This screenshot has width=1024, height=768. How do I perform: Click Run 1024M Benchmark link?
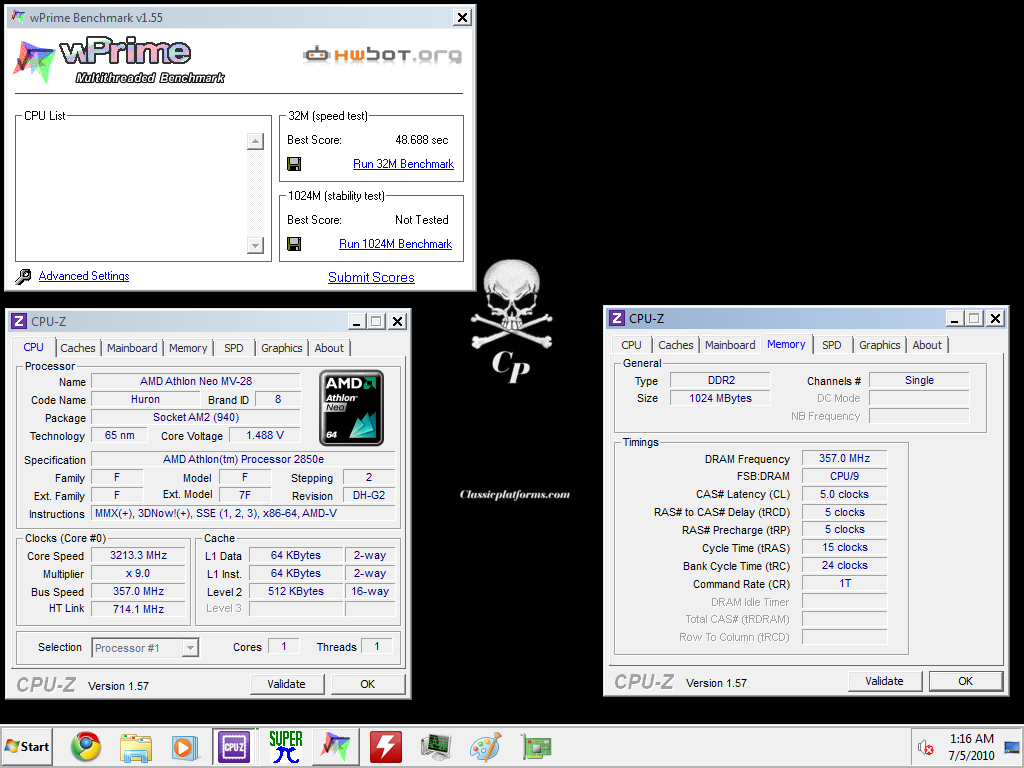pyautogui.click(x=395, y=244)
